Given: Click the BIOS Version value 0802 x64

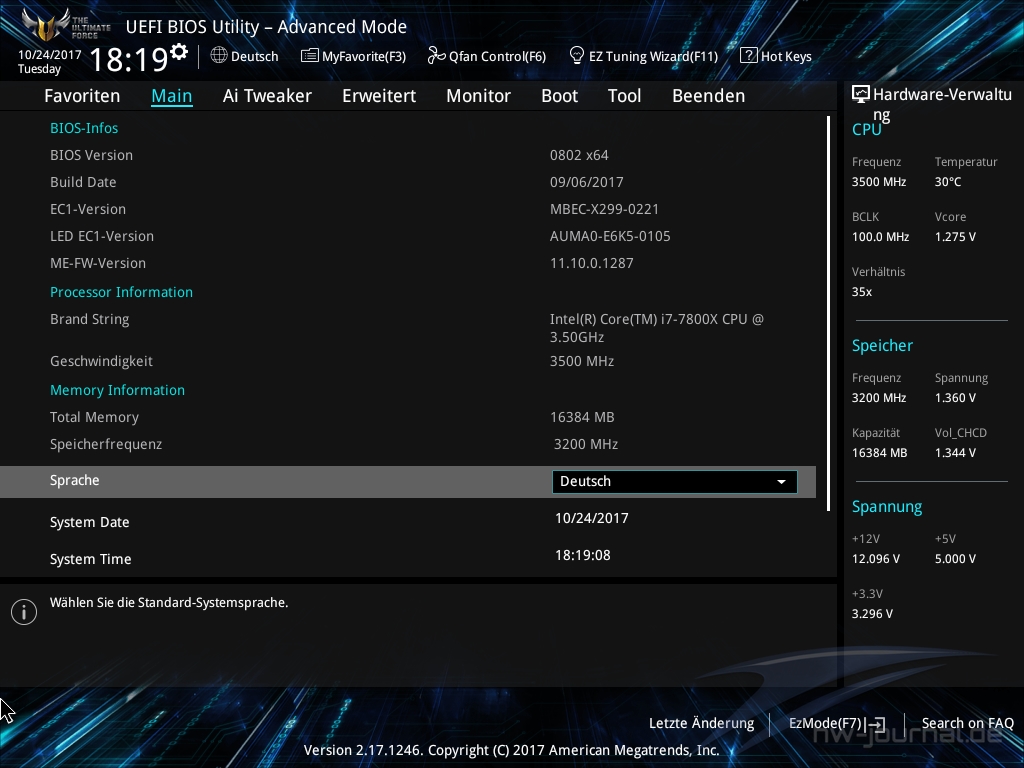Looking at the screenshot, I should [x=579, y=155].
